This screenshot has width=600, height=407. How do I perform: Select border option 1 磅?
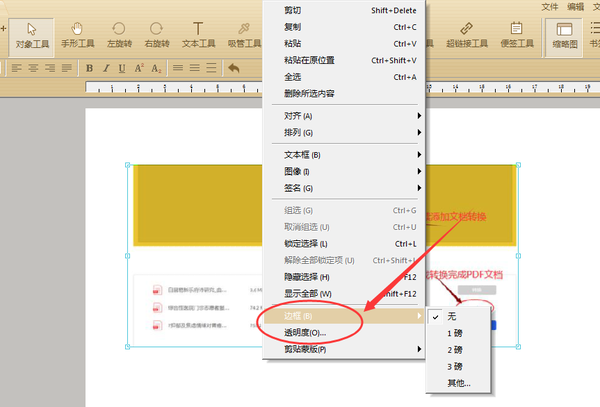[x=458, y=333]
